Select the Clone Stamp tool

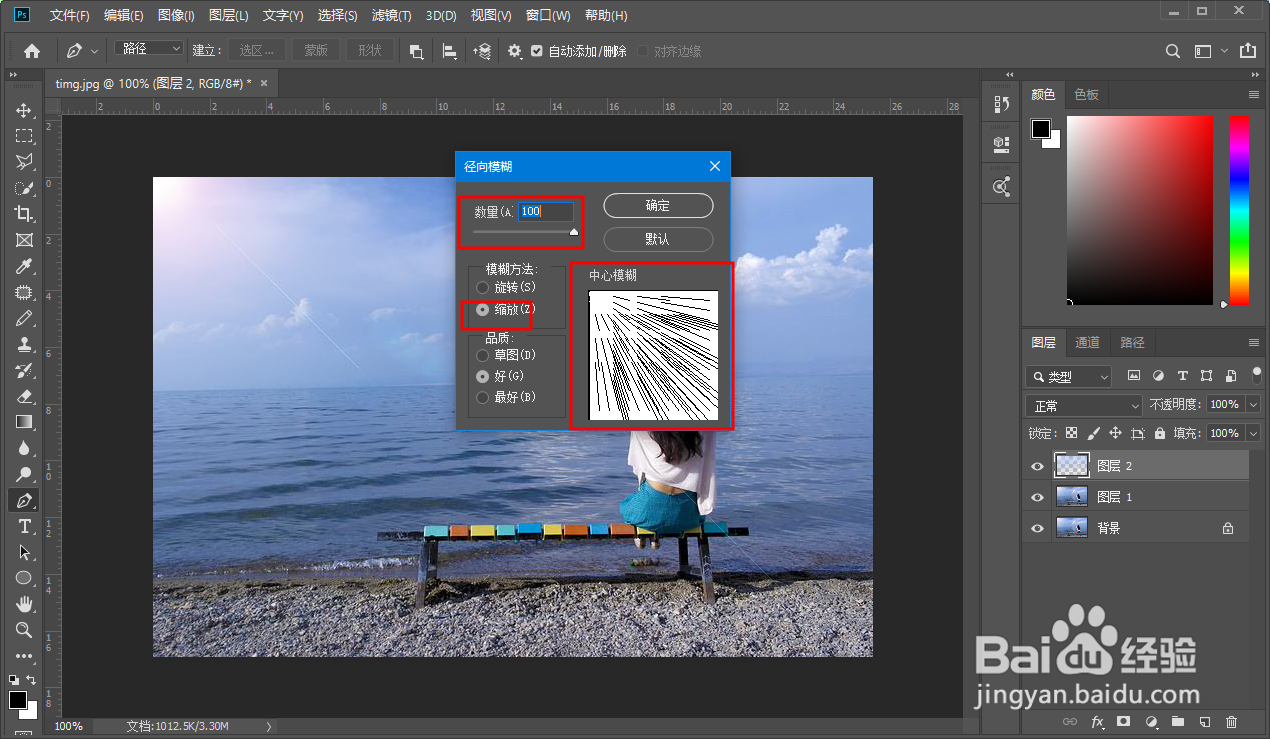(x=24, y=344)
